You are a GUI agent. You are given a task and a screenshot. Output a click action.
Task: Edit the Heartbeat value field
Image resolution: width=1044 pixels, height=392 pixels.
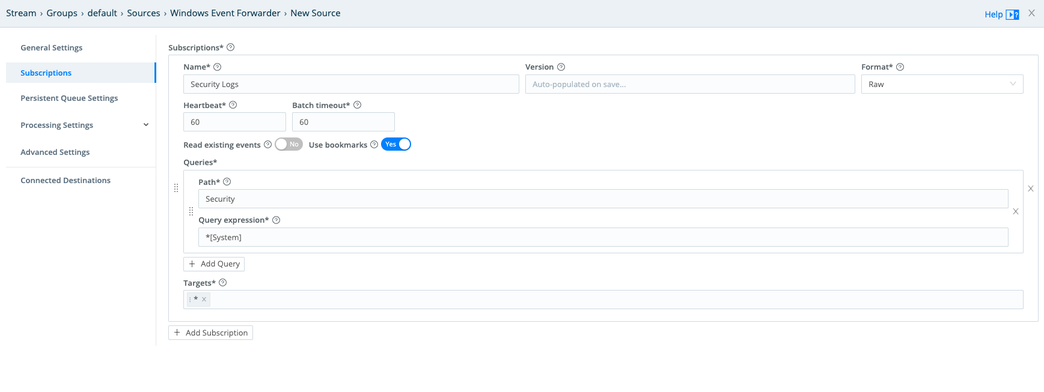tap(234, 122)
